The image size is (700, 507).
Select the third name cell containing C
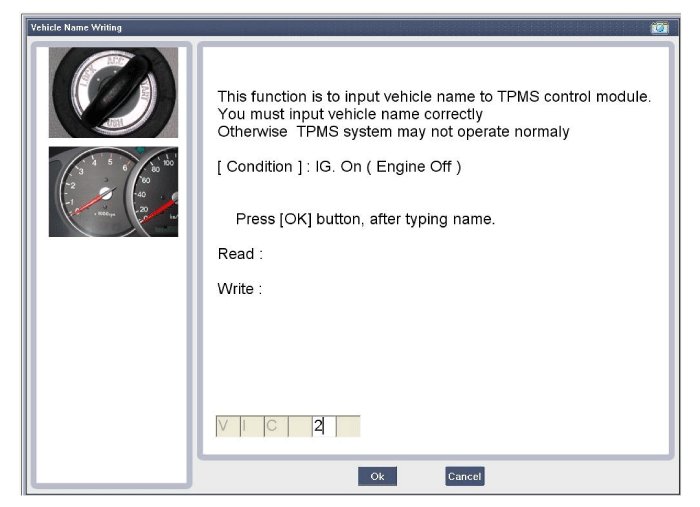[275, 426]
